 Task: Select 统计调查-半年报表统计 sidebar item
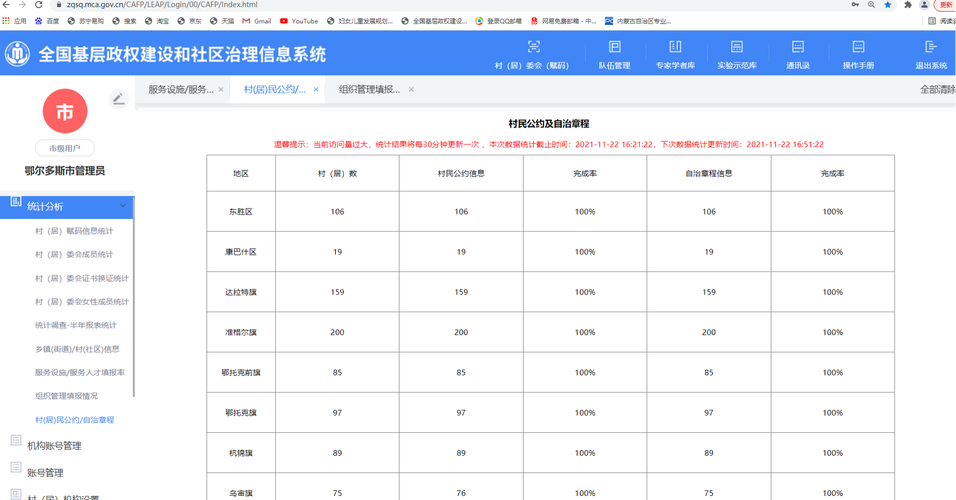[x=75, y=325]
